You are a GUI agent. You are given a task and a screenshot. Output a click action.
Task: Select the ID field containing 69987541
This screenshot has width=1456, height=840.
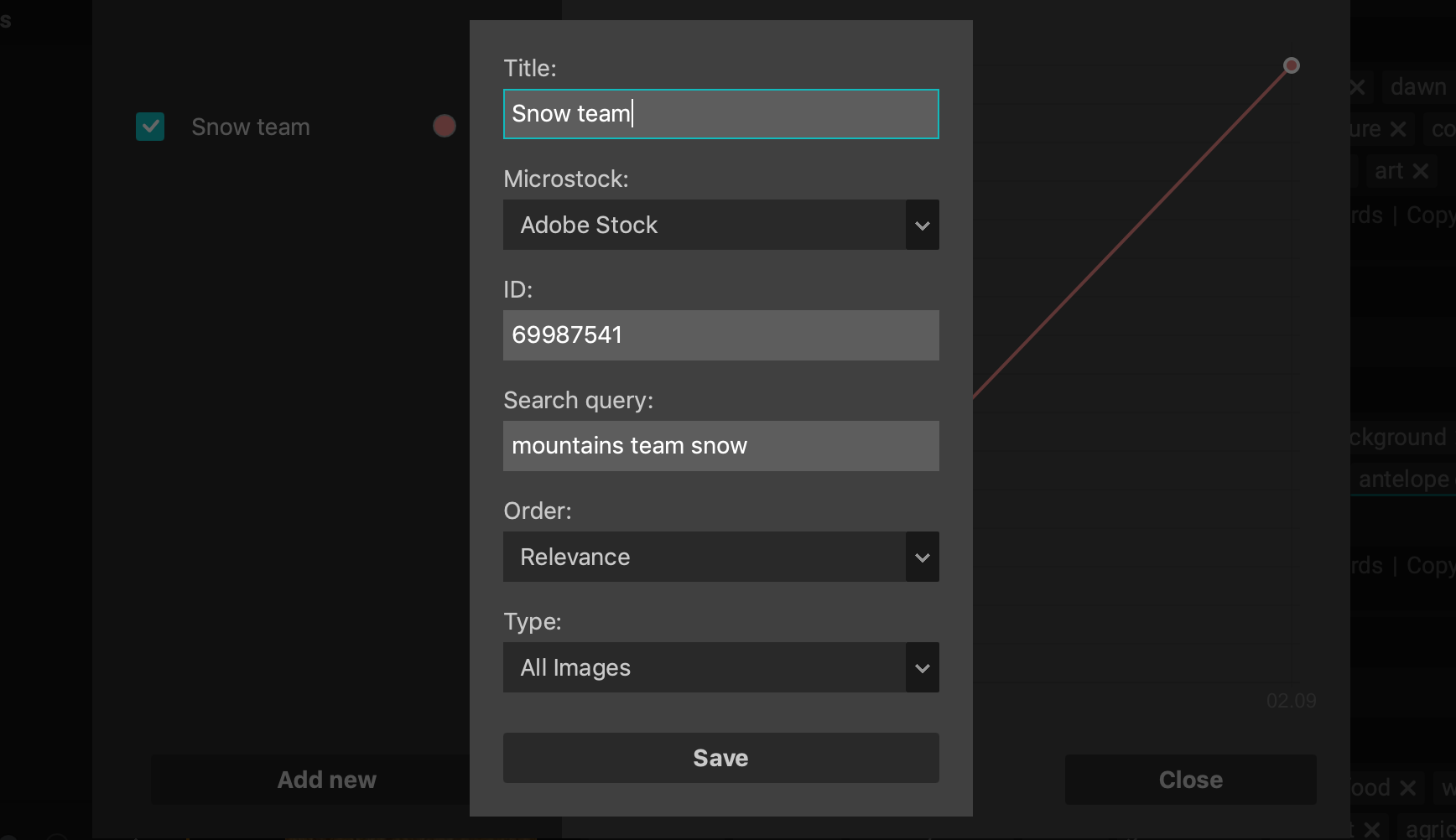720,335
